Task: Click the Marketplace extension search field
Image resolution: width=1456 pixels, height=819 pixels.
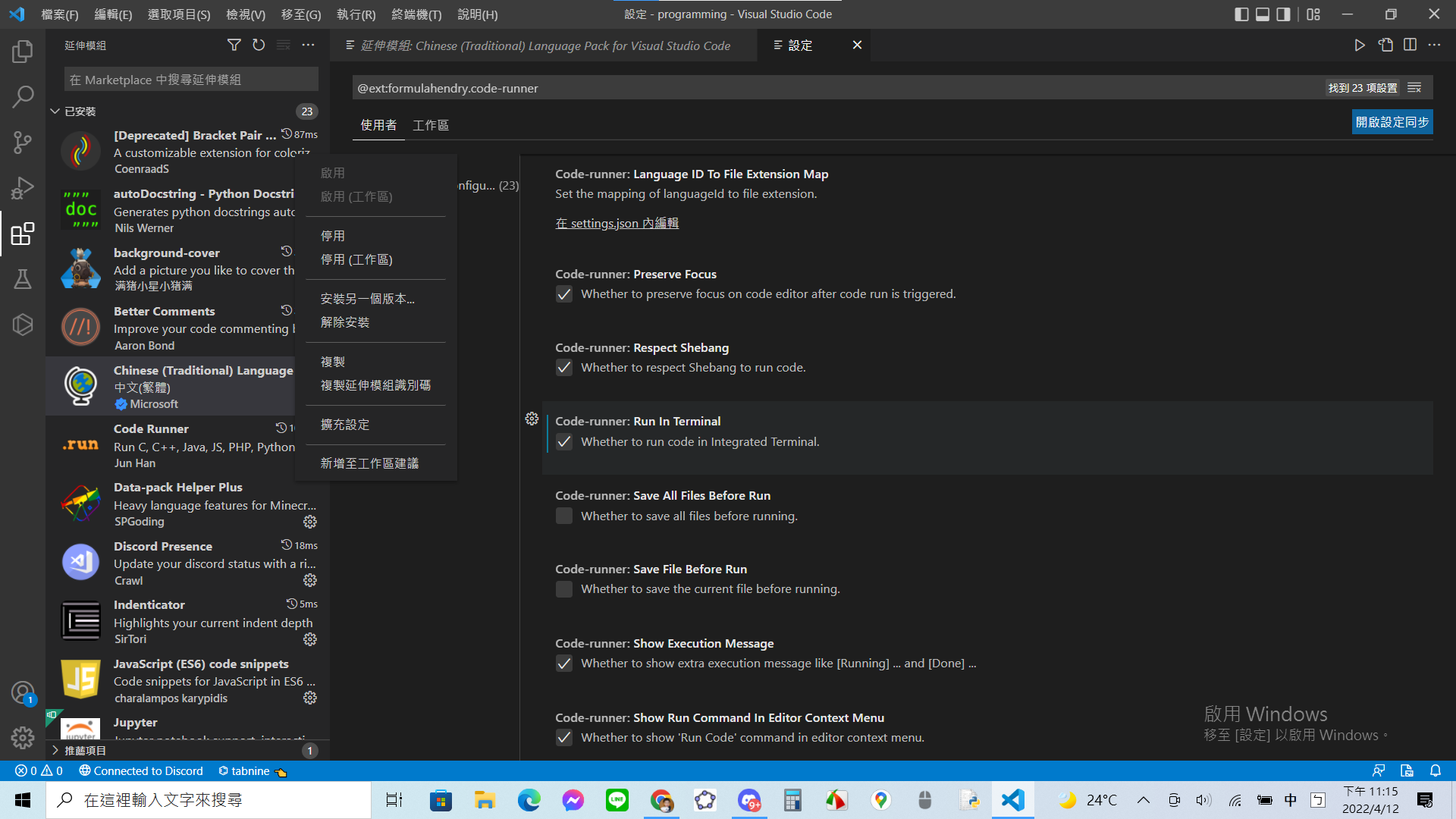Action: point(191,80)
